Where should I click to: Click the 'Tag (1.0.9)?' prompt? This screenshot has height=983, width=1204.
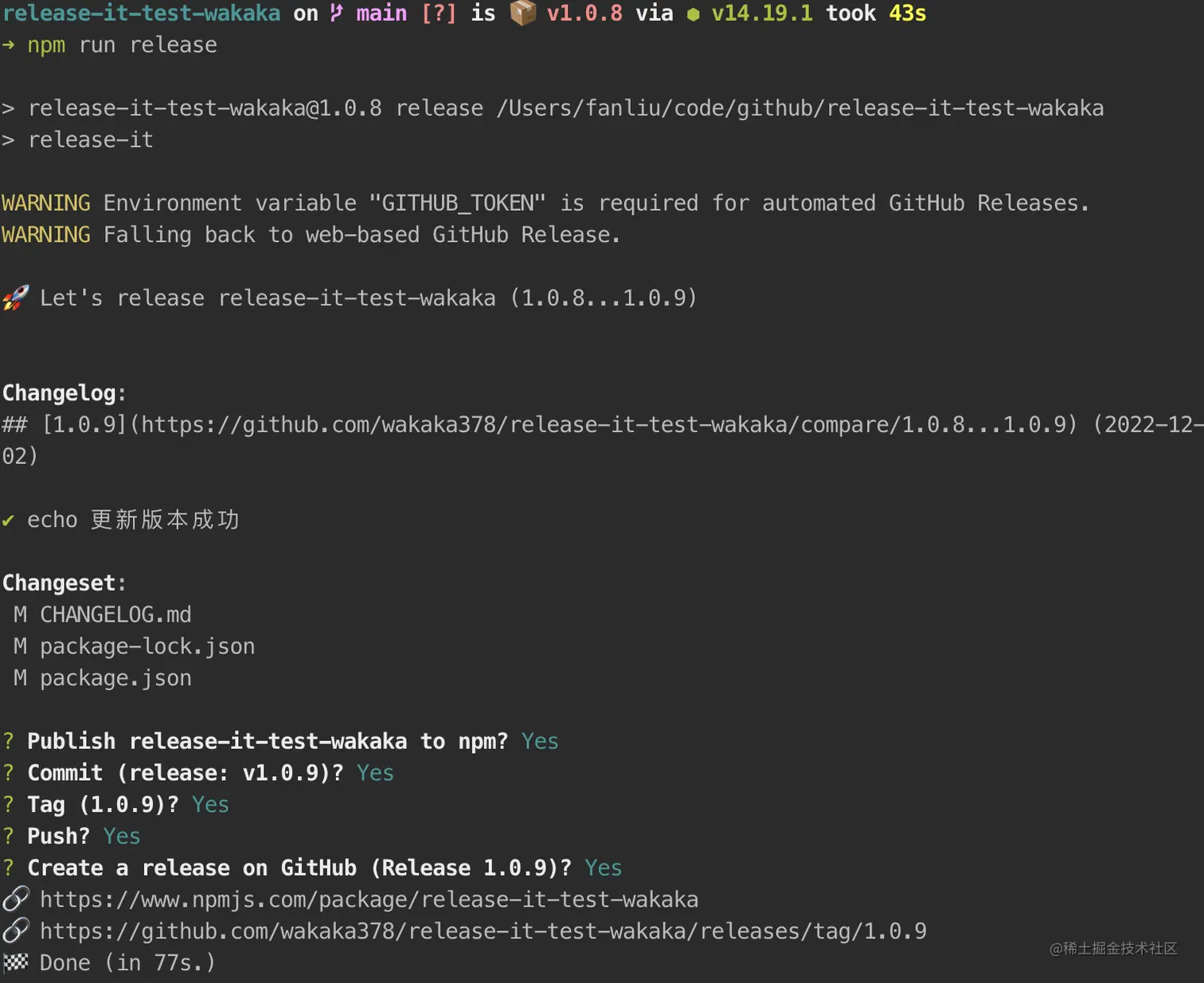pyautogui.click(x=103, y=805)
